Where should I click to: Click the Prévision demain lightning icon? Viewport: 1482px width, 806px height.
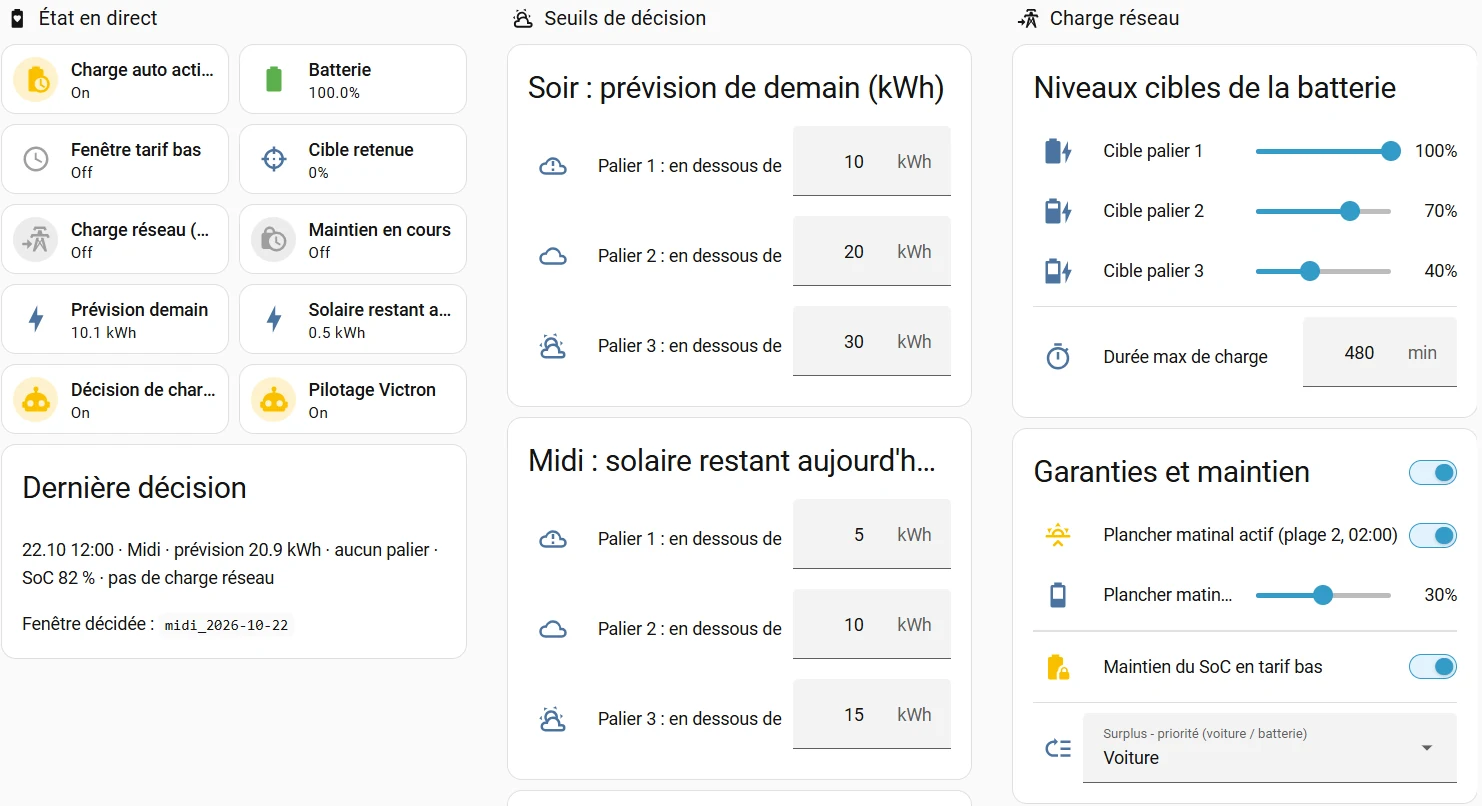coord(36,320)
